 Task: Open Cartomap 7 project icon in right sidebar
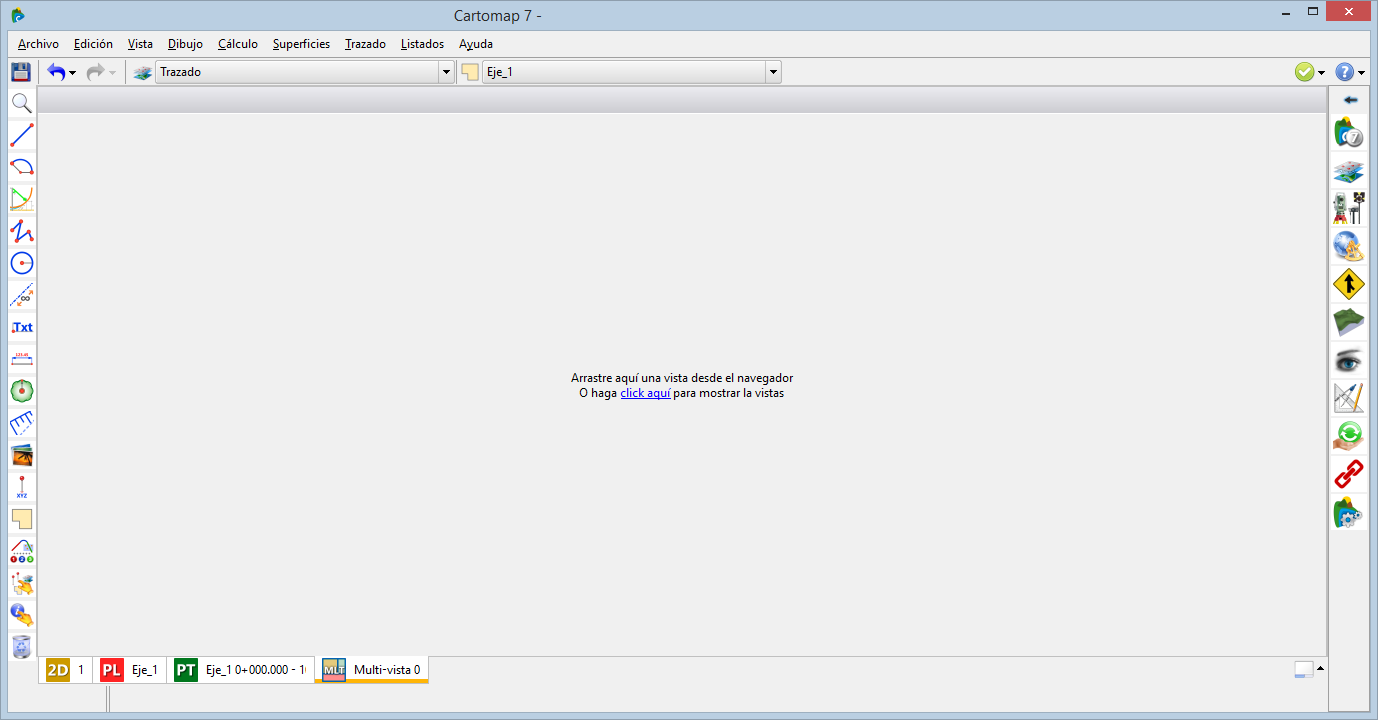click(x=1349, y=133)
